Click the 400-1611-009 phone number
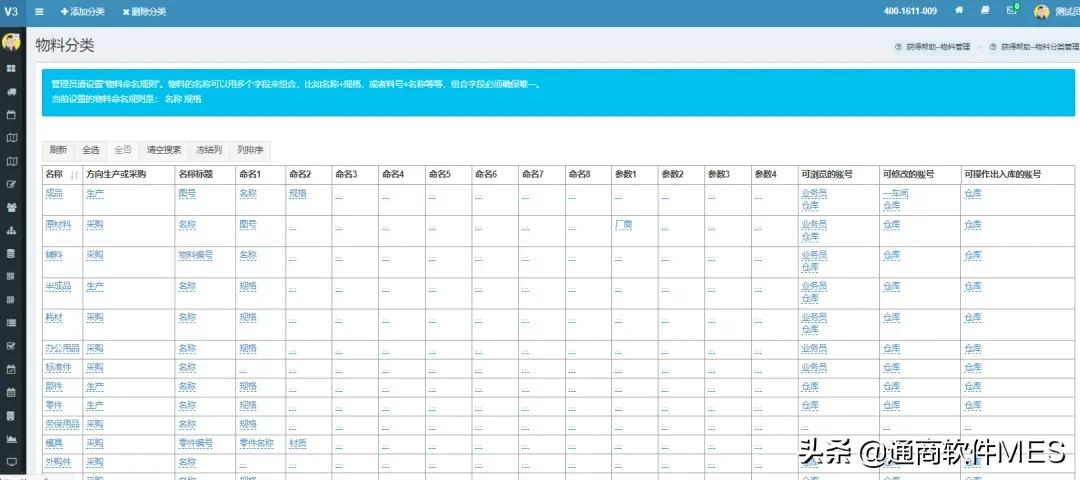The image size is (1080, 480). click(x=910, y=11)
